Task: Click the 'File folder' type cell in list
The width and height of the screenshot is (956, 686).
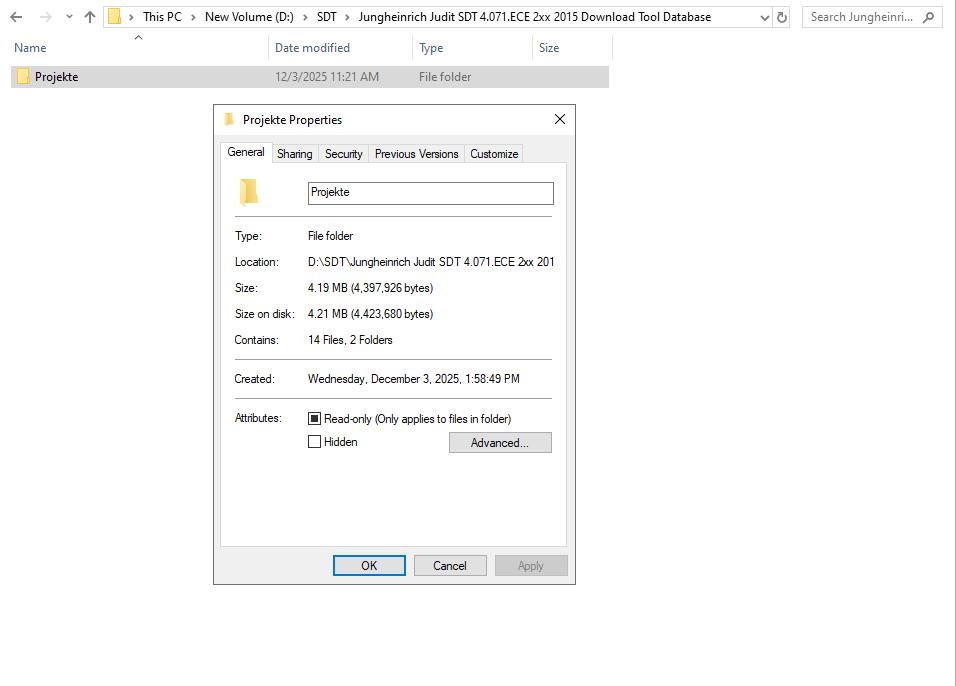Action: tap(444, 77)
